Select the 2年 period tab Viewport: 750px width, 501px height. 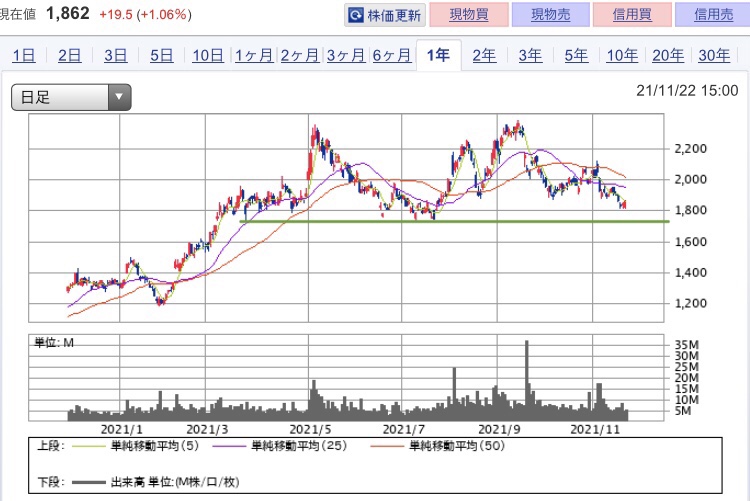pyautogui.click(x=484, y=56)
